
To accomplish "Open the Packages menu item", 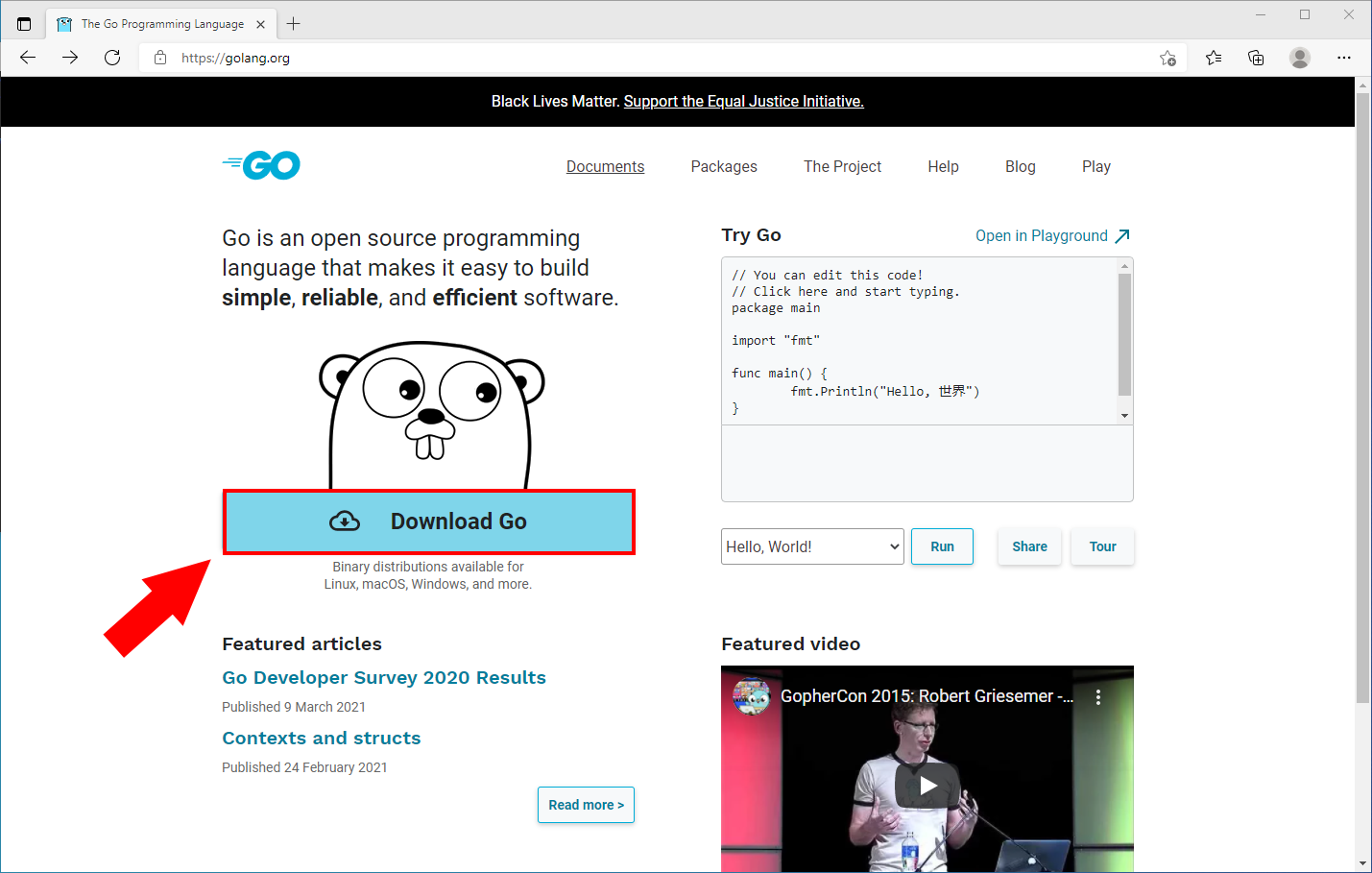I will [x=724, y=166].
